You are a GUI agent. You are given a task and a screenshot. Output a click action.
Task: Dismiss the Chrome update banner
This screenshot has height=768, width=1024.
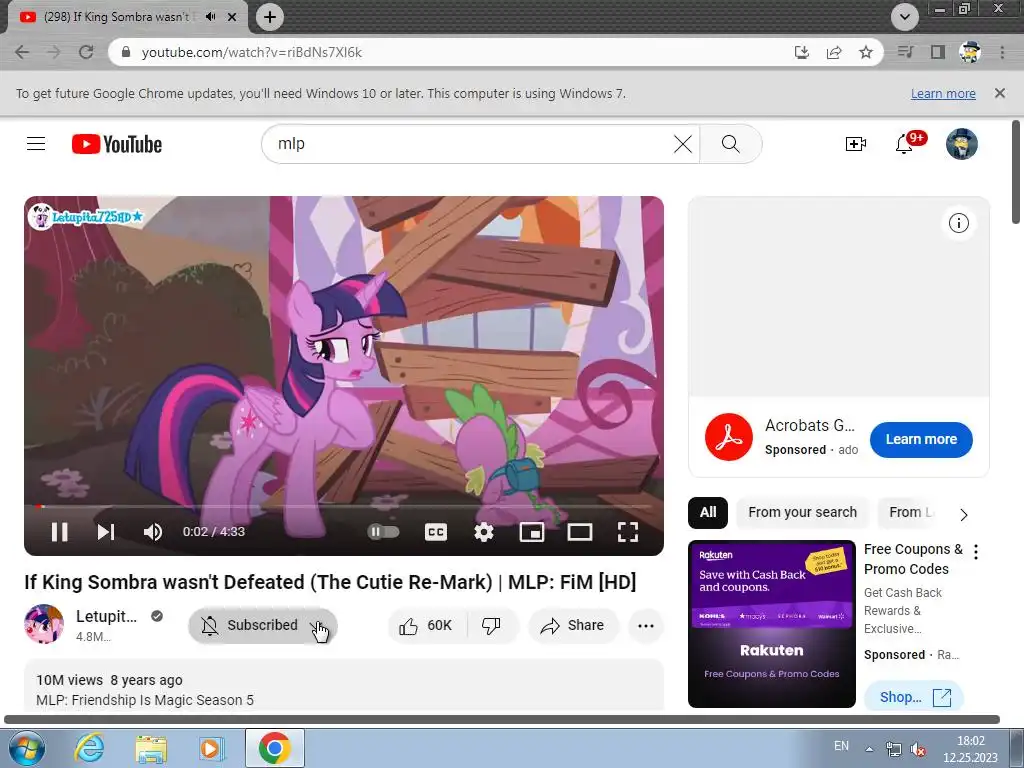tap(1000, 93)
